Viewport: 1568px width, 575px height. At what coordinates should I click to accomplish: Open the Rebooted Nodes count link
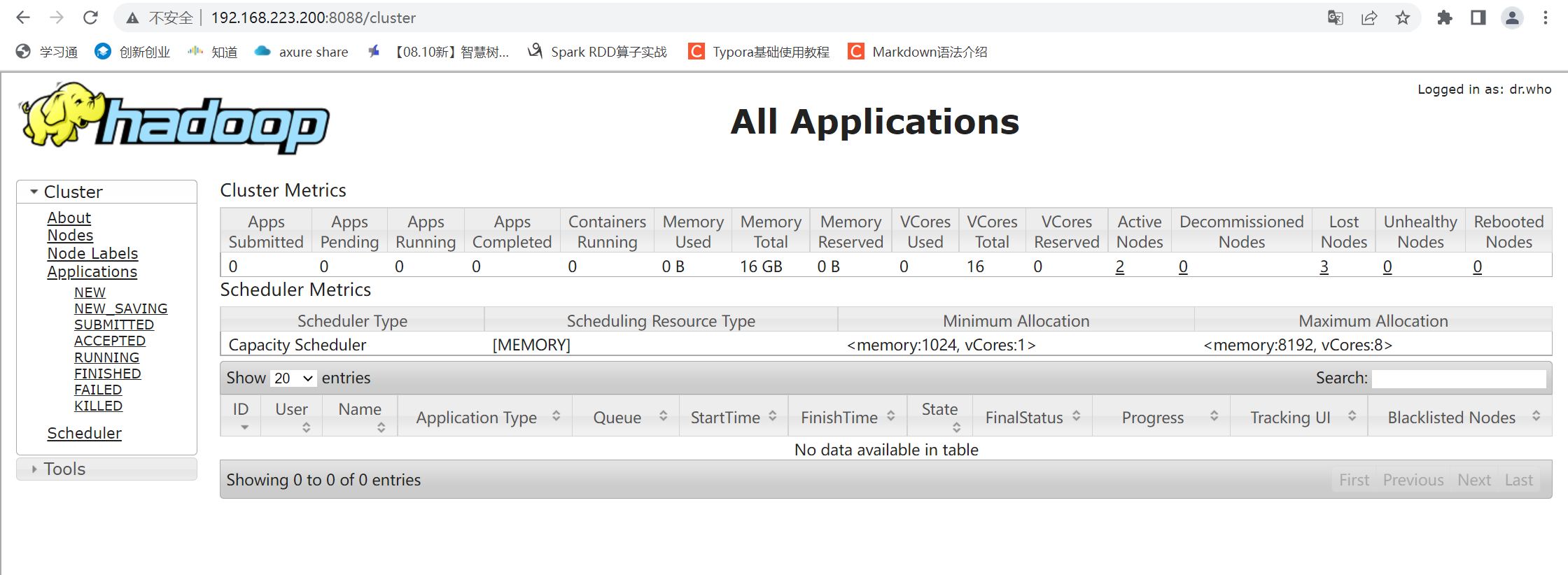tap(1477, 267)
